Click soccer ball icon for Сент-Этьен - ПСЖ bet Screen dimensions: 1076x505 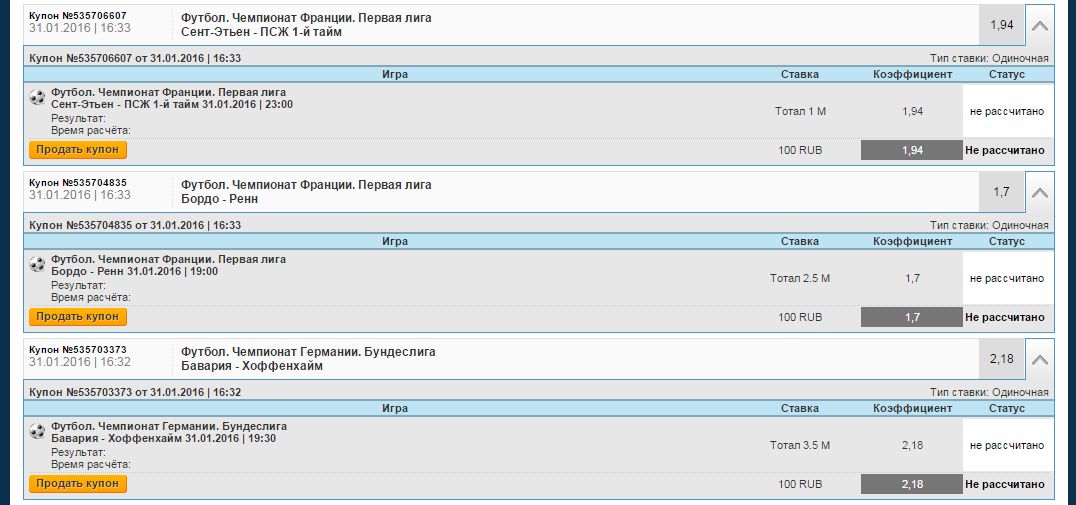pyautogui.click(x=37, y=97)
